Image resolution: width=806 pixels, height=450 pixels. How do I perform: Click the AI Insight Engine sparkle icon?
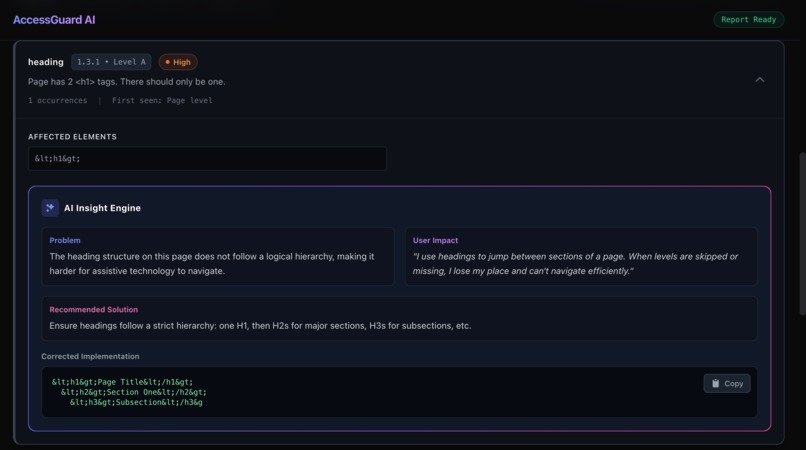(x=50, y=208)
